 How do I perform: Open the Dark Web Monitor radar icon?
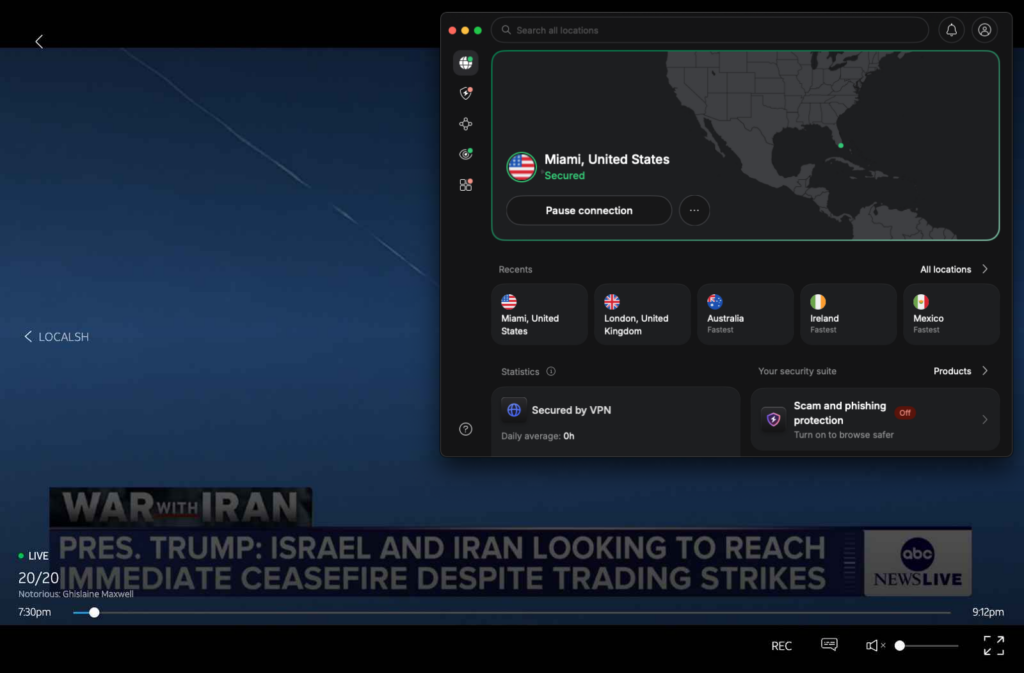(x=466, y=154)
